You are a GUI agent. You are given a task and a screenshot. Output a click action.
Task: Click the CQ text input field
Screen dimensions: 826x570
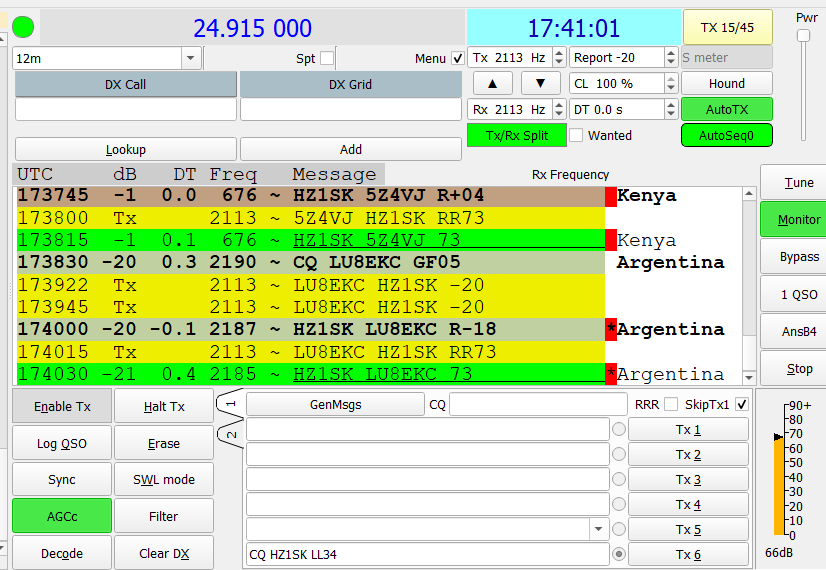point(538,405)
